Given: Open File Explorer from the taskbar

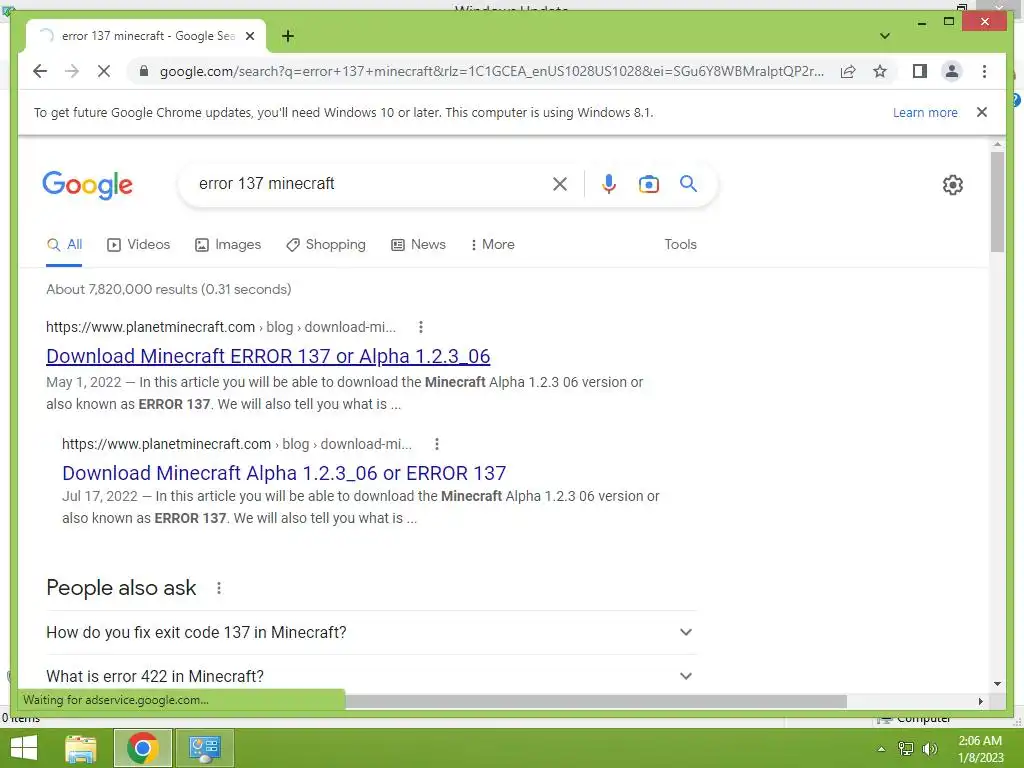Looking at the screenshot, I should tap(81, 748).
